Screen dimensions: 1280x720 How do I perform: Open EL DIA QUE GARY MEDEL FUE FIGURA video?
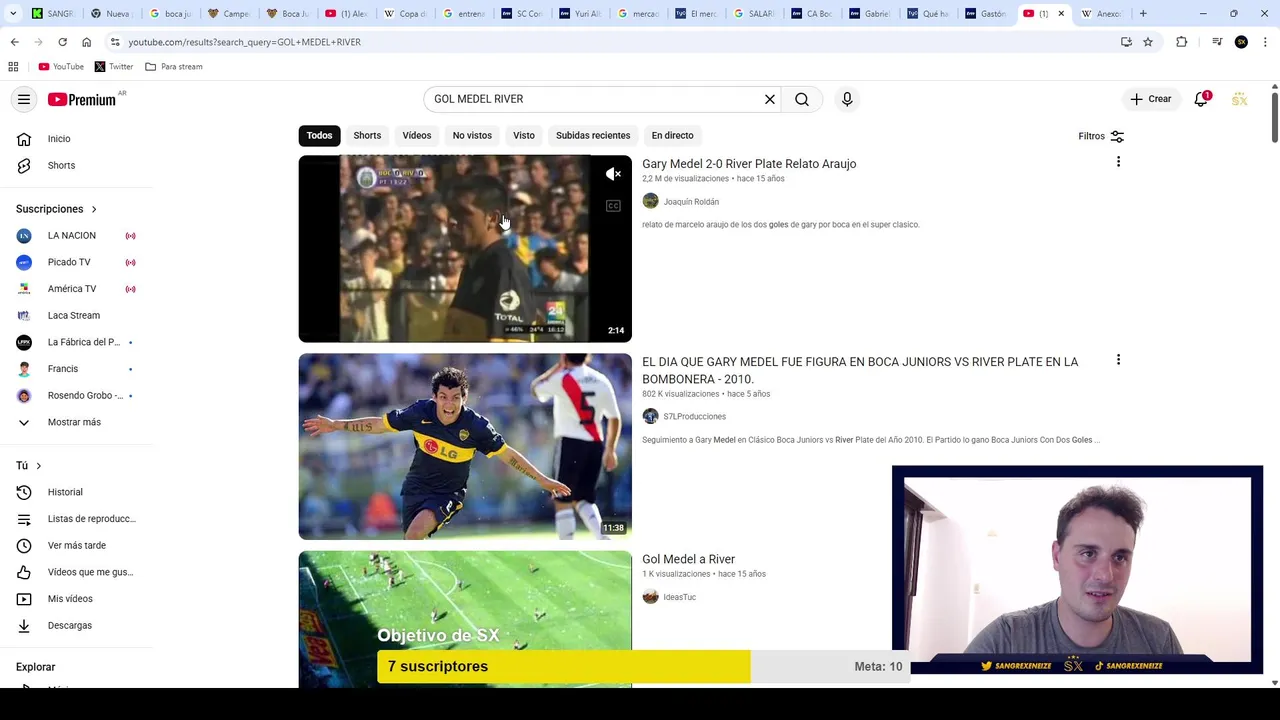(860, 370)
